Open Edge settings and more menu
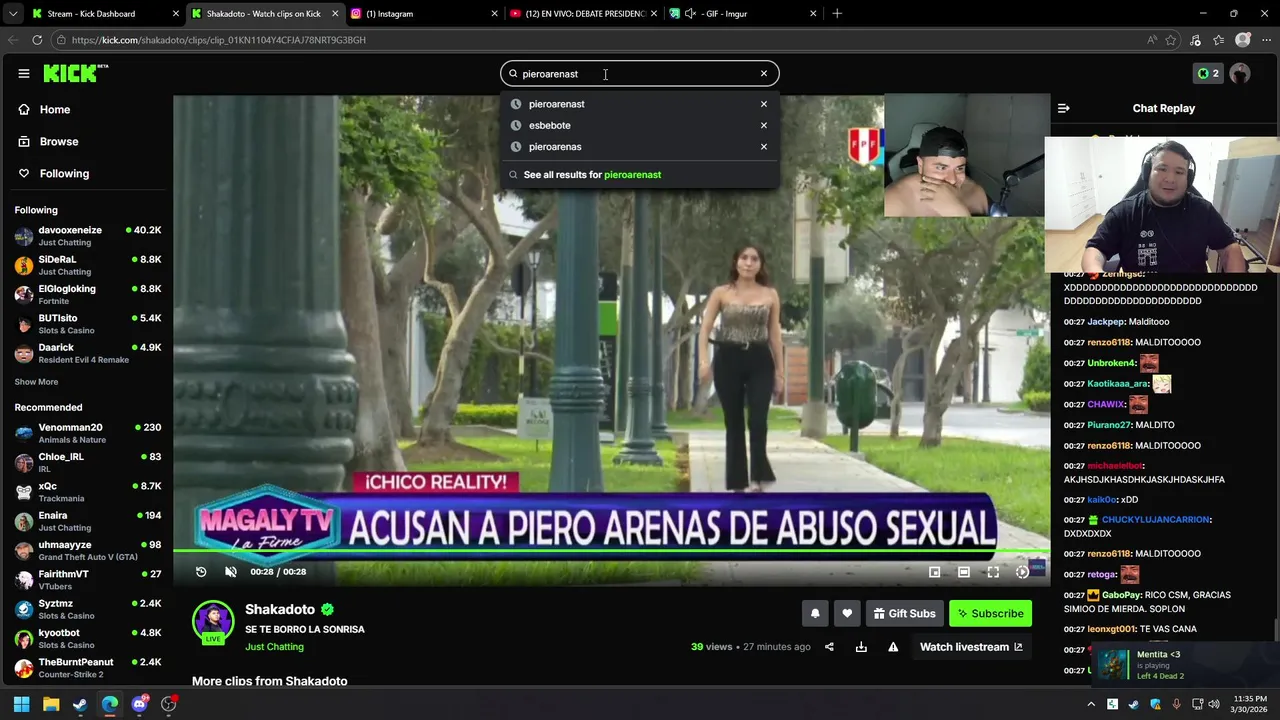This screenshot has height=720, width=1280. [1266, 40]
